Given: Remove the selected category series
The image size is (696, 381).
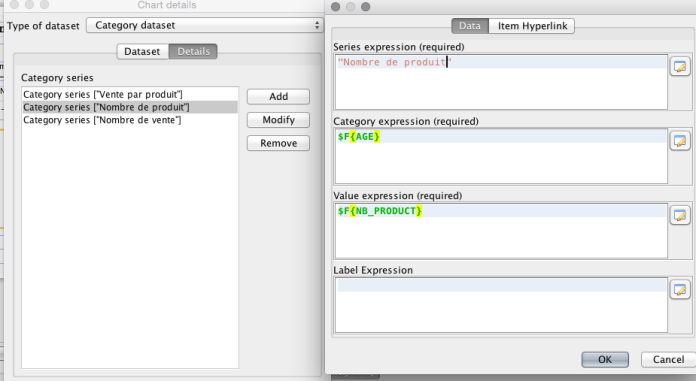Looking at the screenshot, I should [x=278, y=143].
